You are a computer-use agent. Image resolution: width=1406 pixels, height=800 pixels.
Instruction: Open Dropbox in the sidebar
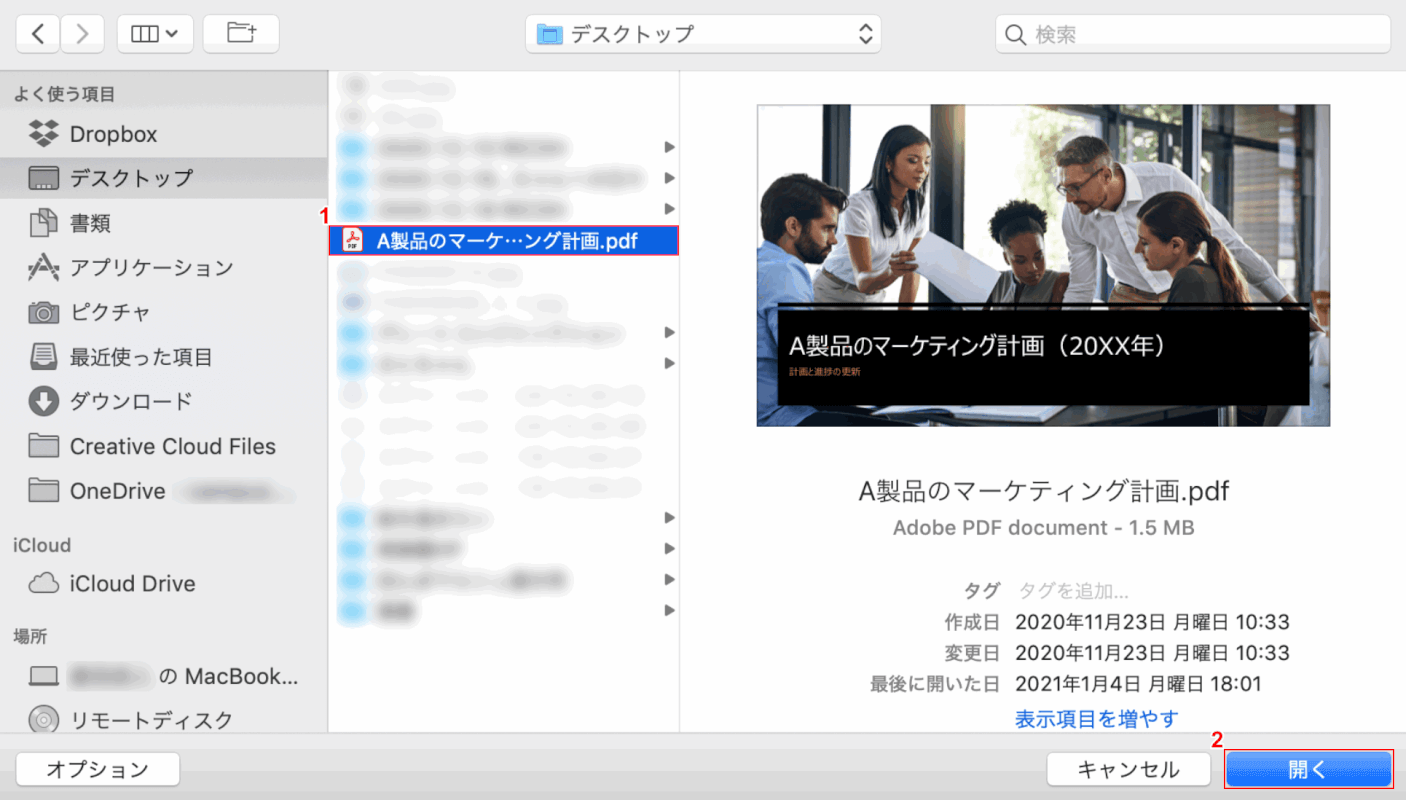(113, 134)
